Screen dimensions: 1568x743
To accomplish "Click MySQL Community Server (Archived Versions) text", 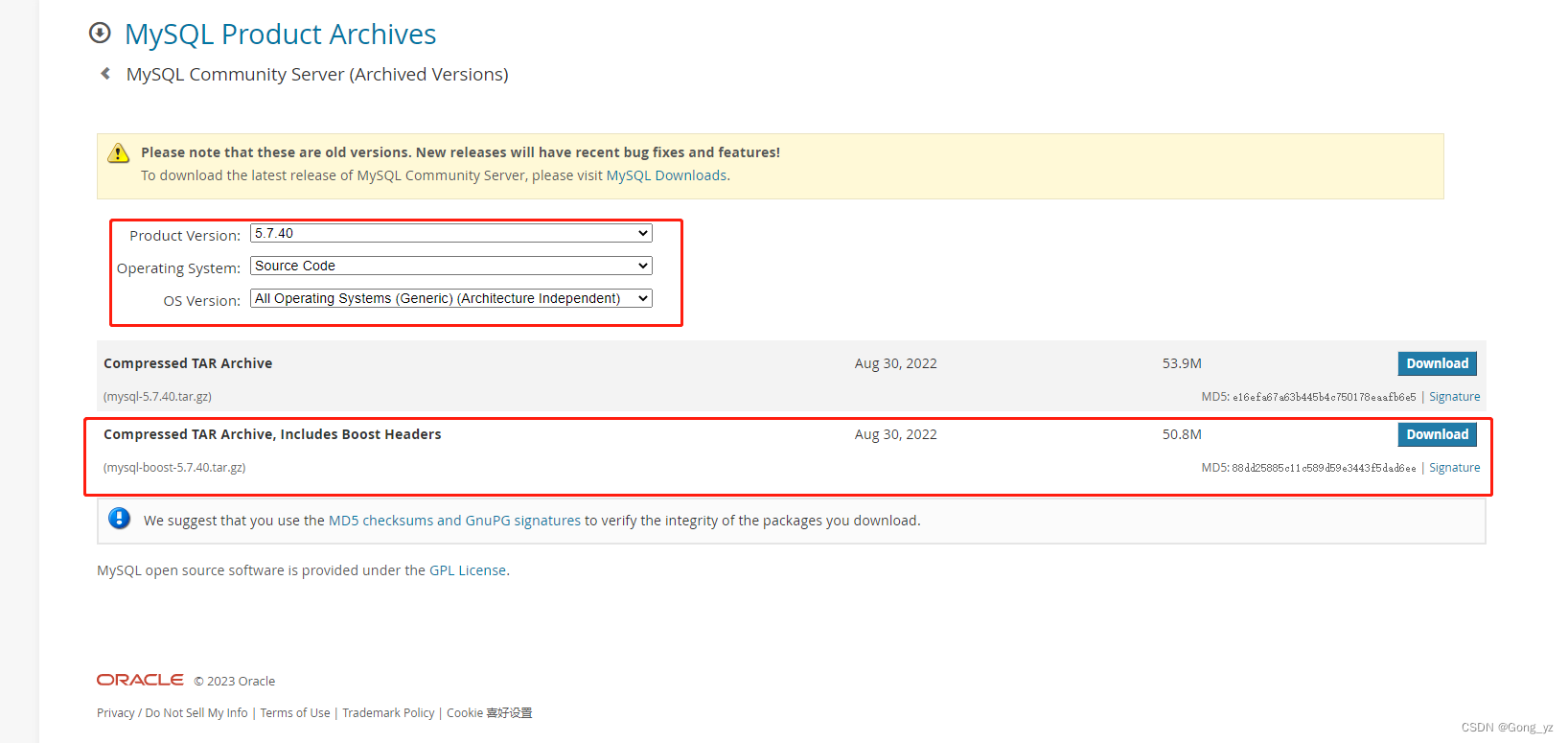I will [x=317, y=74].
